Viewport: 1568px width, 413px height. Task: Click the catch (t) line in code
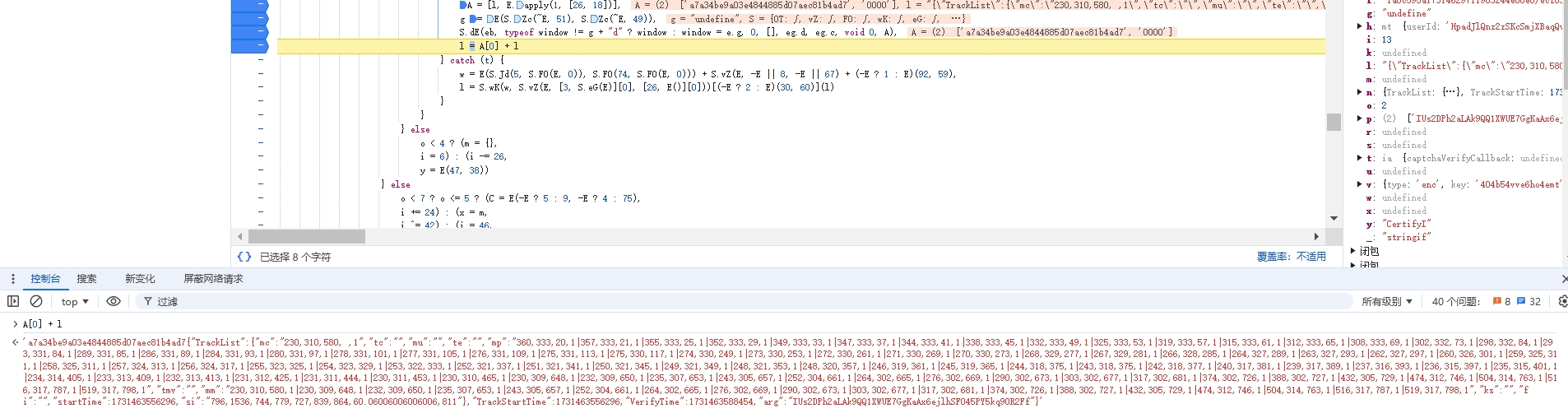pos(471,60)
